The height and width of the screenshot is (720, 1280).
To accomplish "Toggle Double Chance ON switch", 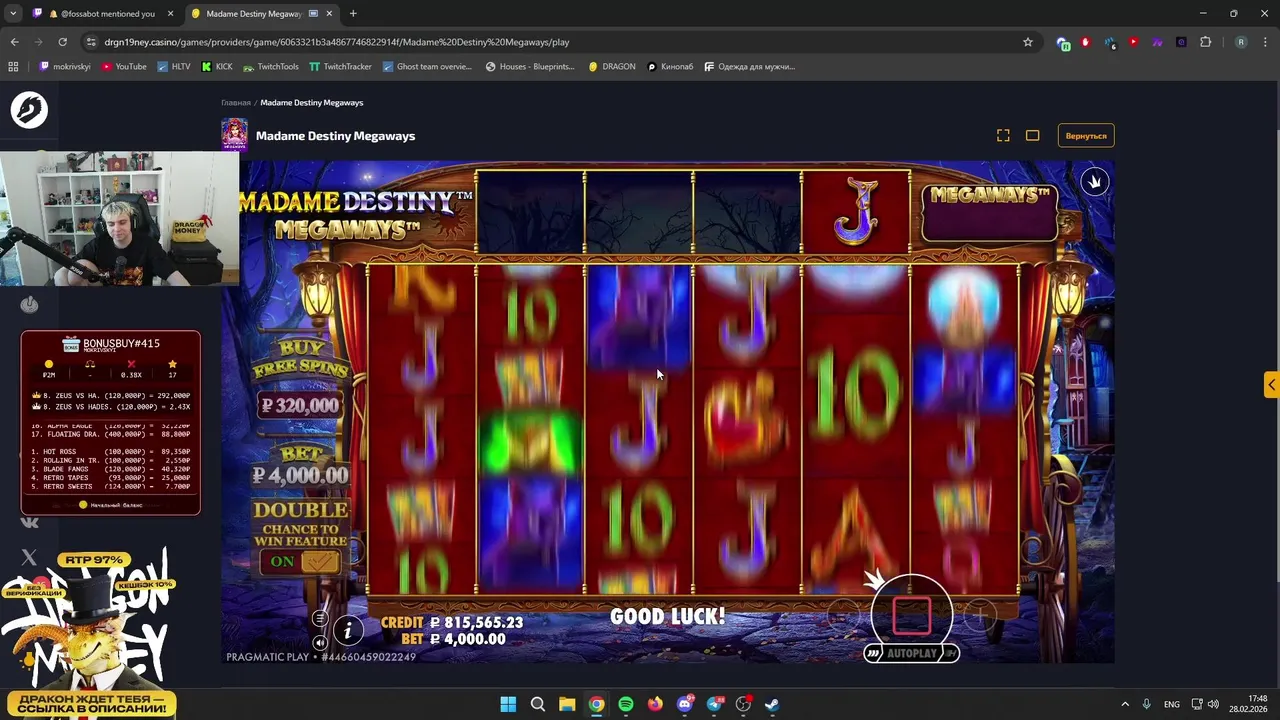I will click(300, 561).
